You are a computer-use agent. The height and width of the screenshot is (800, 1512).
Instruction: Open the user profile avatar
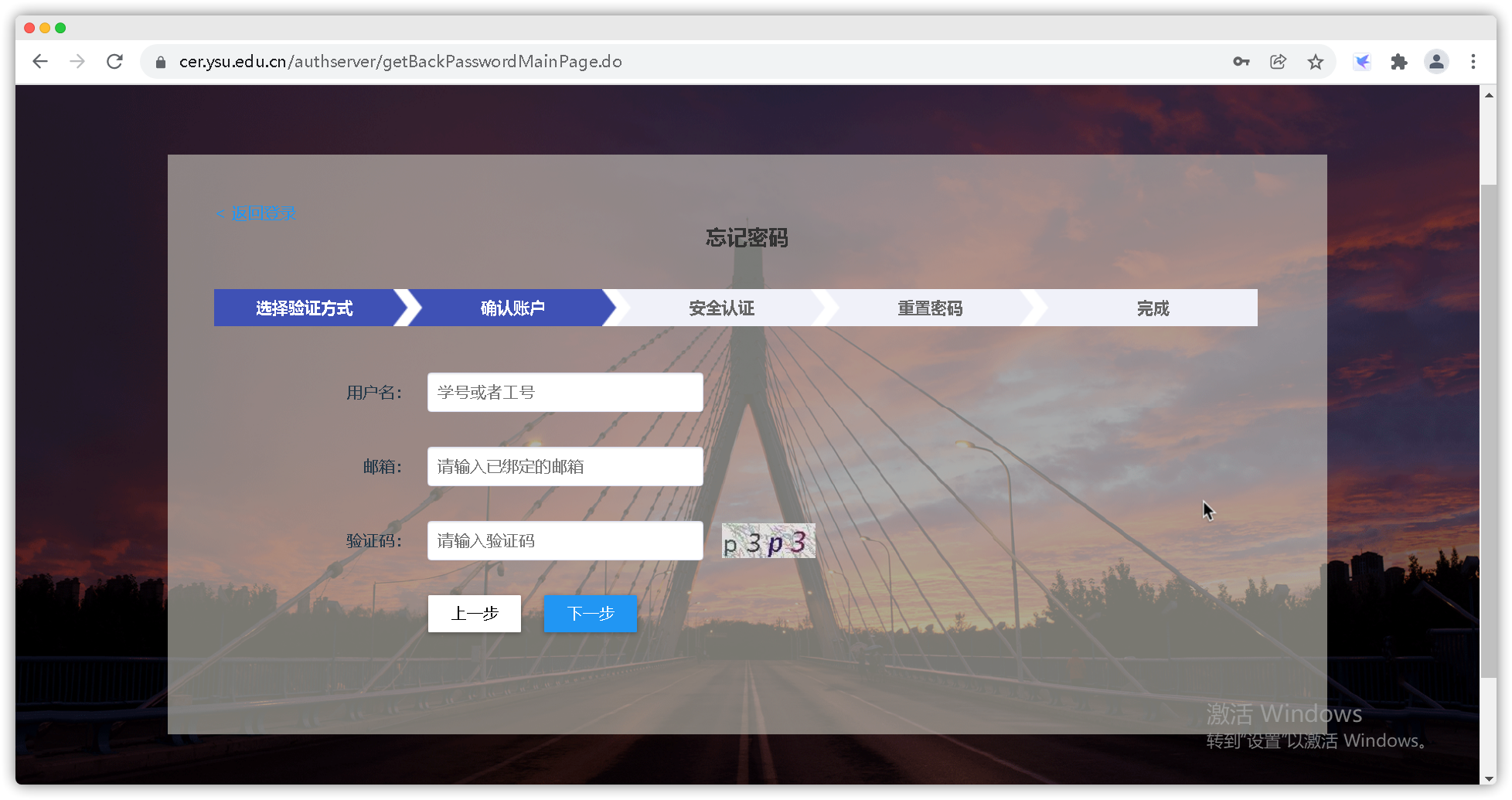pos(1435,62)
